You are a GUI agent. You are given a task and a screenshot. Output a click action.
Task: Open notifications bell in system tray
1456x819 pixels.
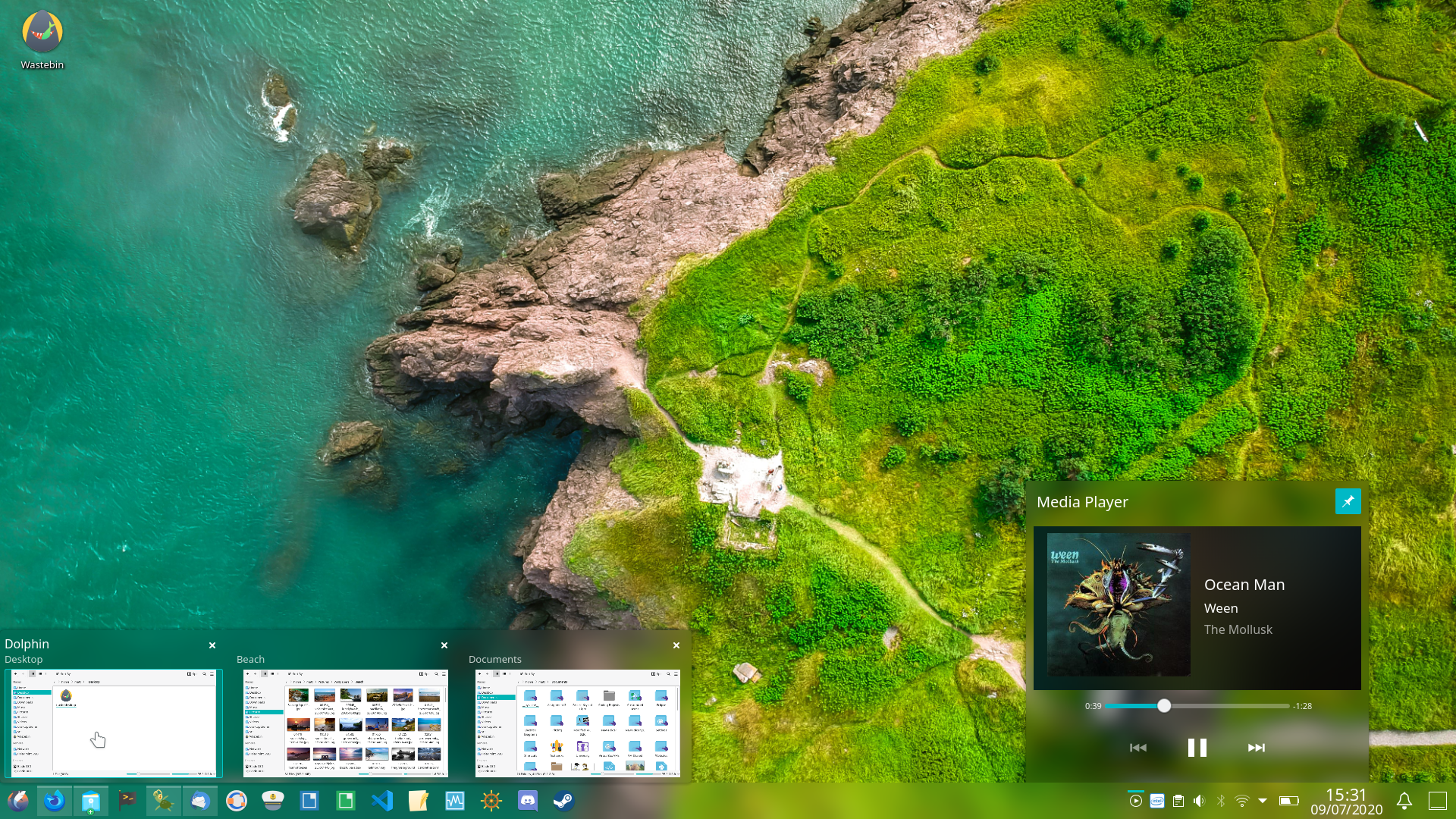(1404, 801)
